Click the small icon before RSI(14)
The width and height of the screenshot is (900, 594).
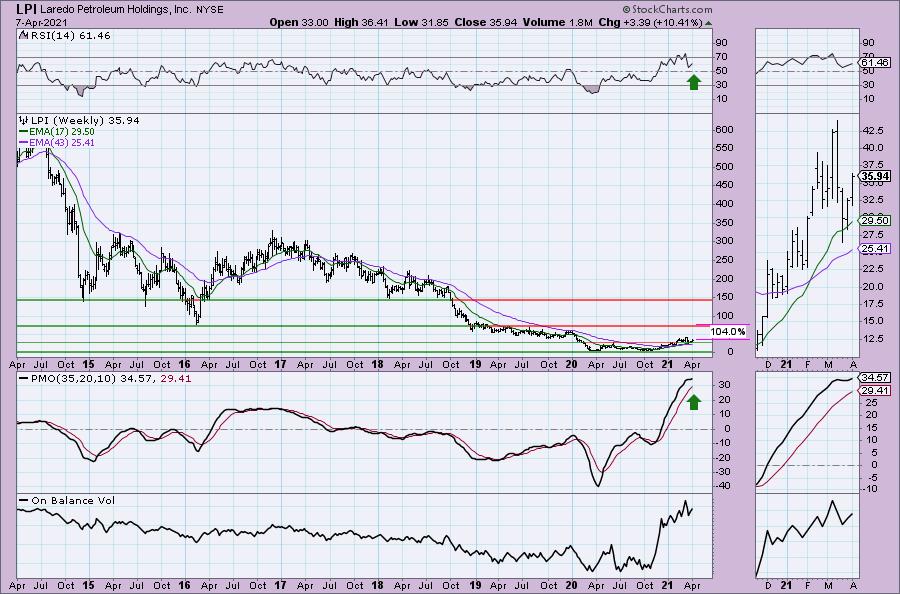coord(23,35)
